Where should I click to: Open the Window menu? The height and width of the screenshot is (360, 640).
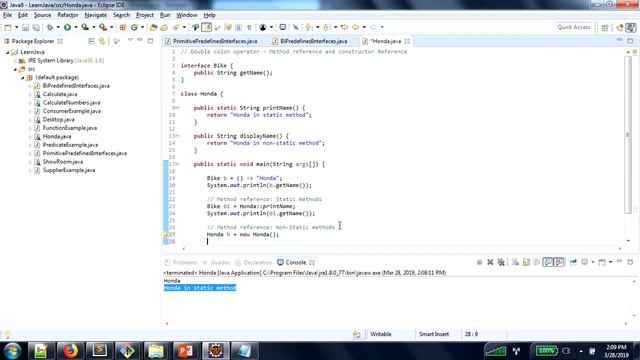pos(187,15)
